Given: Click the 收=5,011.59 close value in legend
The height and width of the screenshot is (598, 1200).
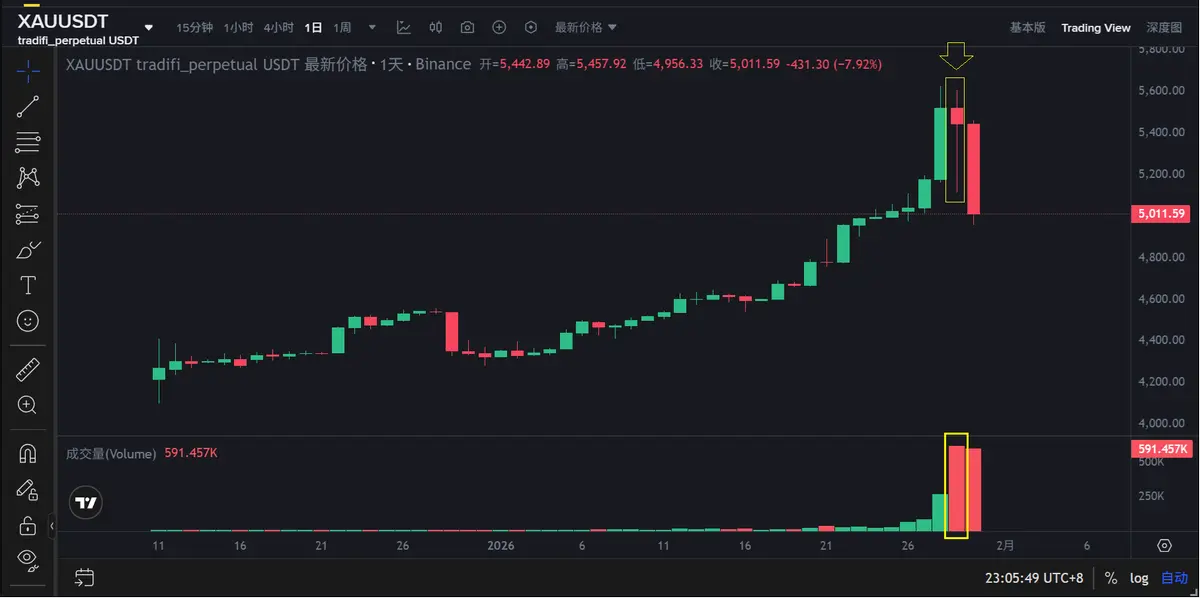Looking at the screenshot, I should 744,64.
